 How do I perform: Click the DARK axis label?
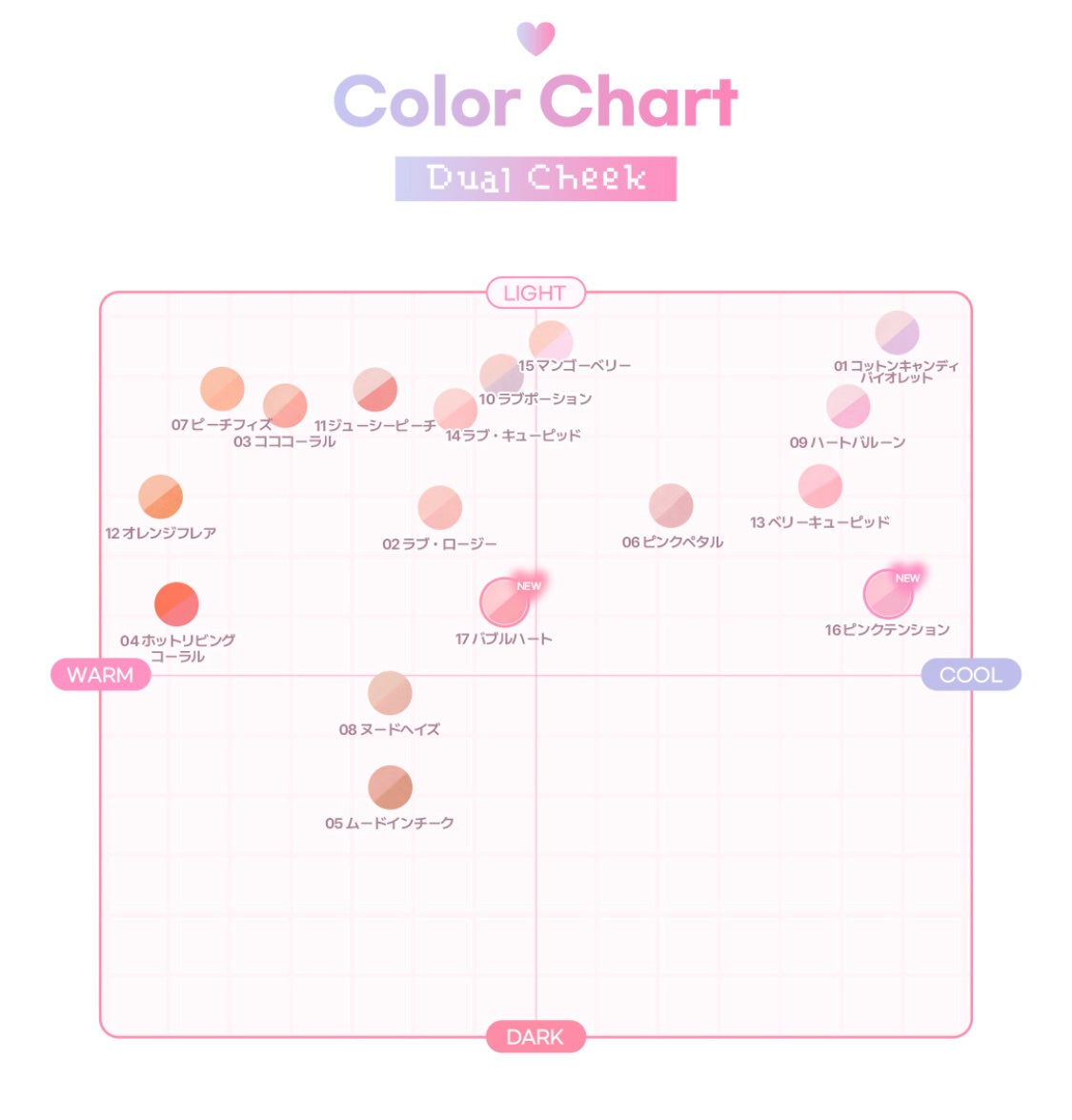(535, 1037)
